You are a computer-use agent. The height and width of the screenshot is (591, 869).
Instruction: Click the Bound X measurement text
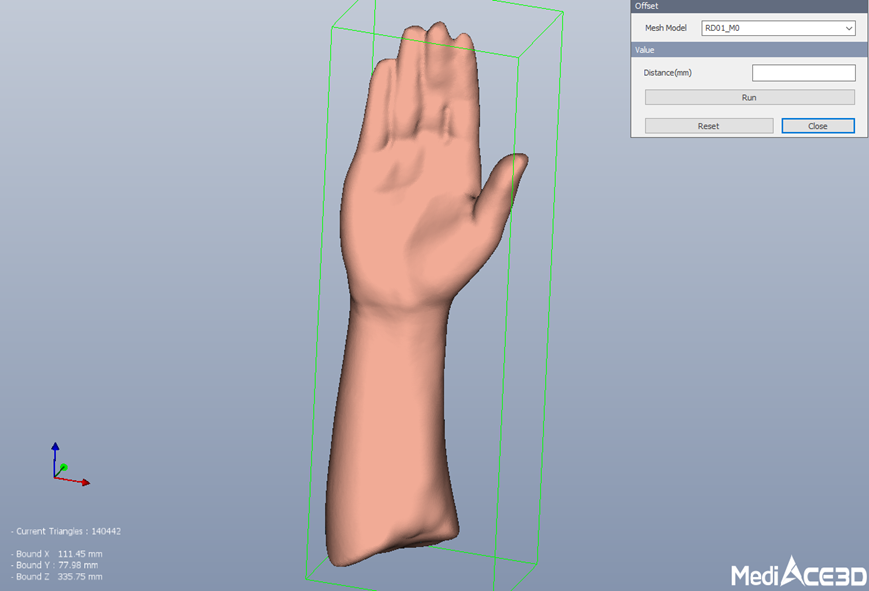pos(59,554)
